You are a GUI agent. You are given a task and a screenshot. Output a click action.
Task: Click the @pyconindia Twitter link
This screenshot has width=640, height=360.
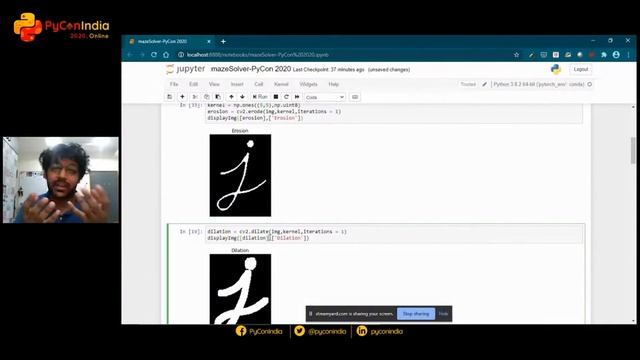(320, 331)
